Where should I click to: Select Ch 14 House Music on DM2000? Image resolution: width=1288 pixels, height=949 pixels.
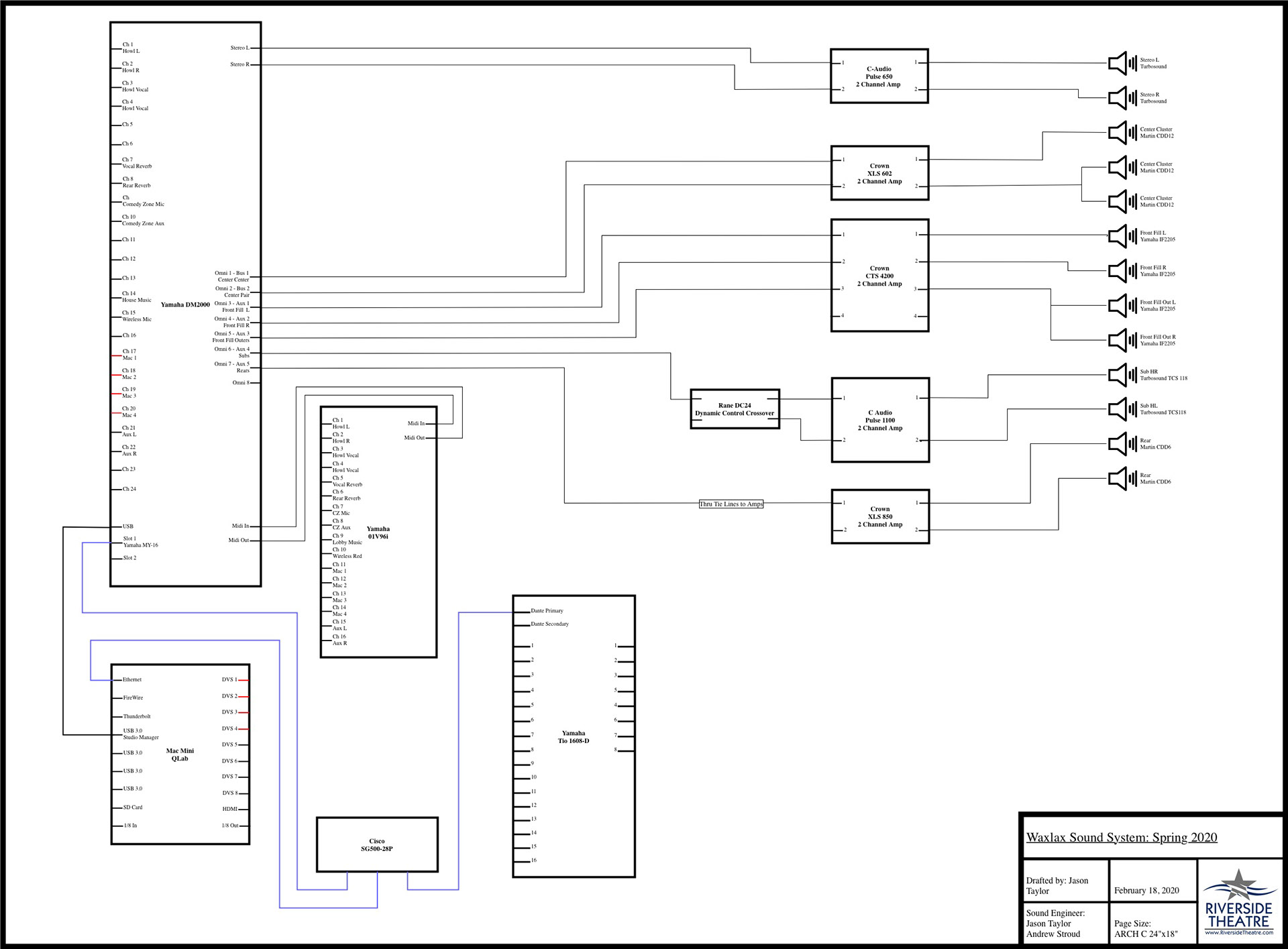click(137, 296)
